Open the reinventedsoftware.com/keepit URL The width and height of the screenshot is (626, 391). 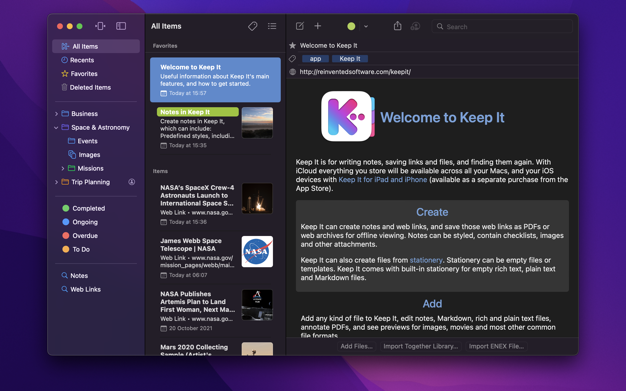355,72
